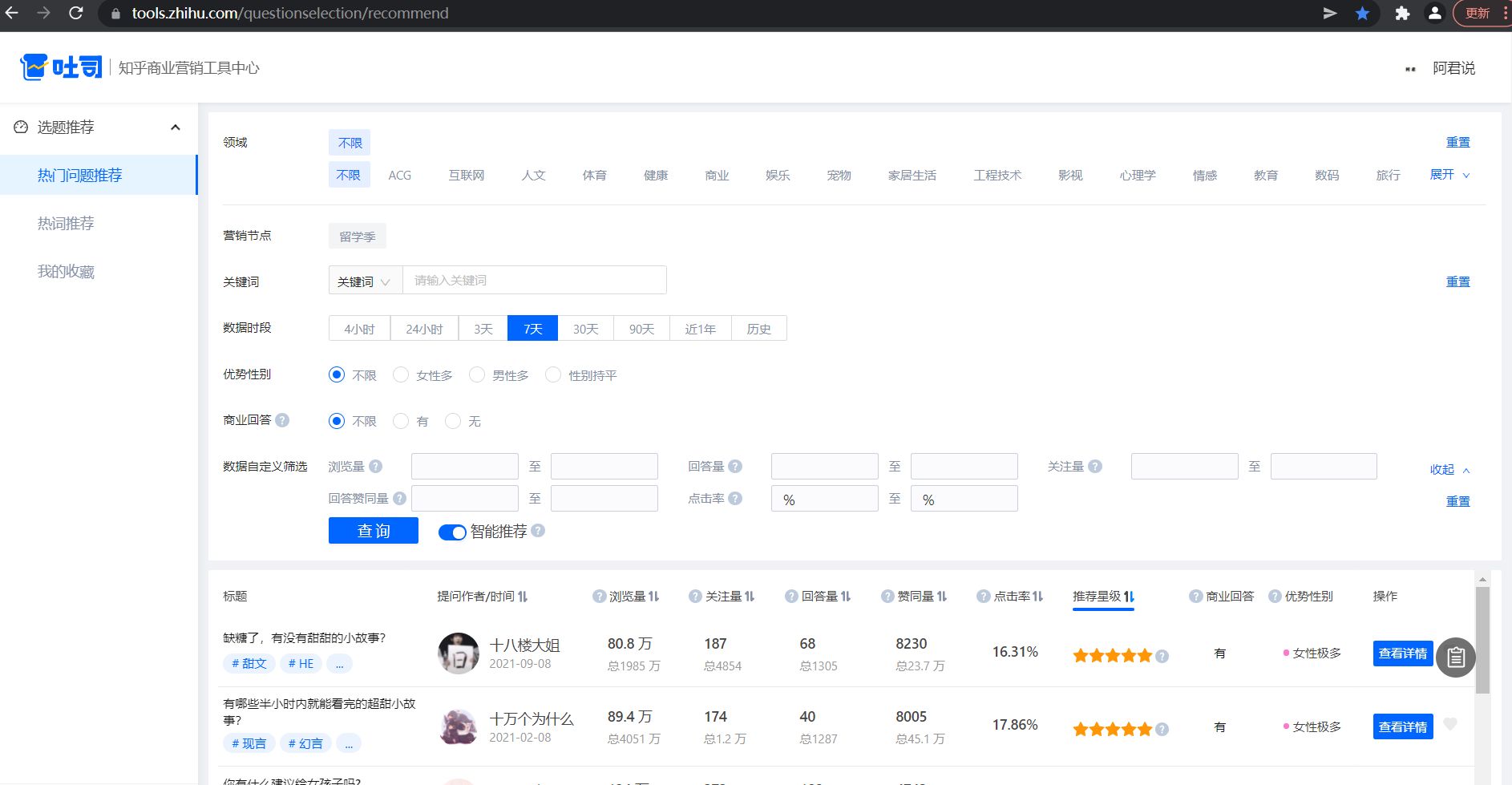Click help icon beside 回答赞同量 filter

(x=399, y=498)
